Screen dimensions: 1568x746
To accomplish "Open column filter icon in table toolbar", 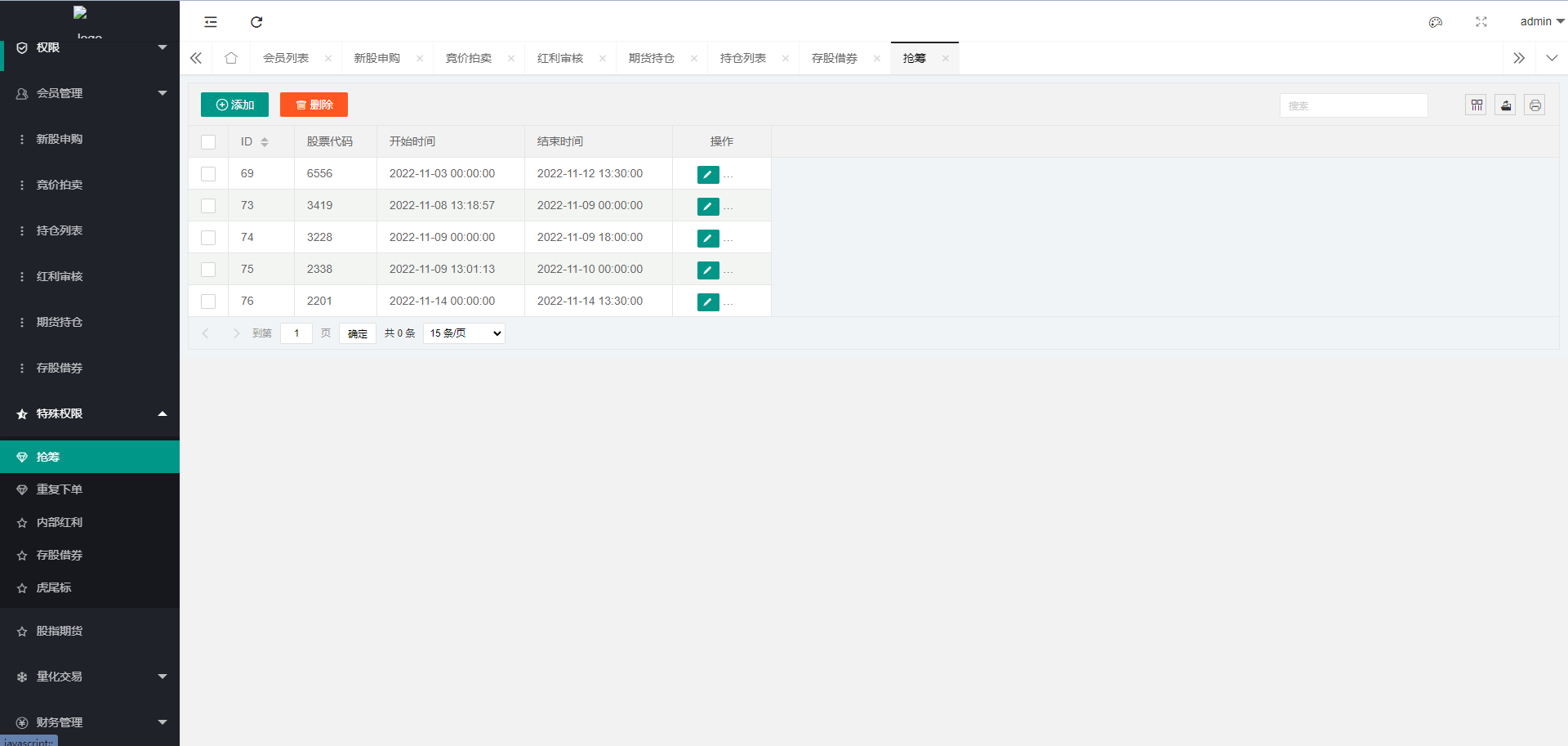I will (x=1476, y=105).
